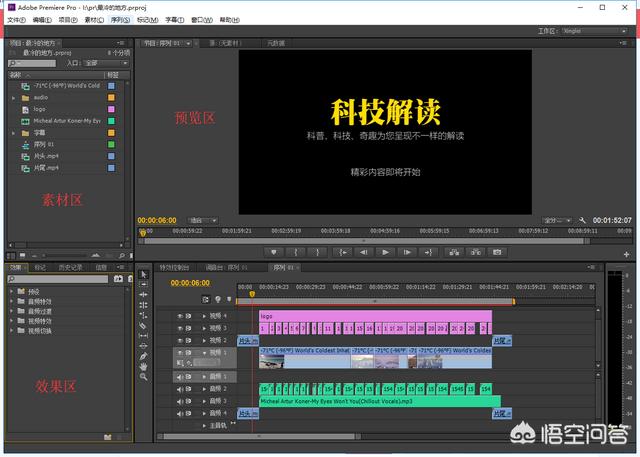Open the 字幕 menu
Image resolution: width=640 pixels, height=457 pixels.
coord(175,20)
